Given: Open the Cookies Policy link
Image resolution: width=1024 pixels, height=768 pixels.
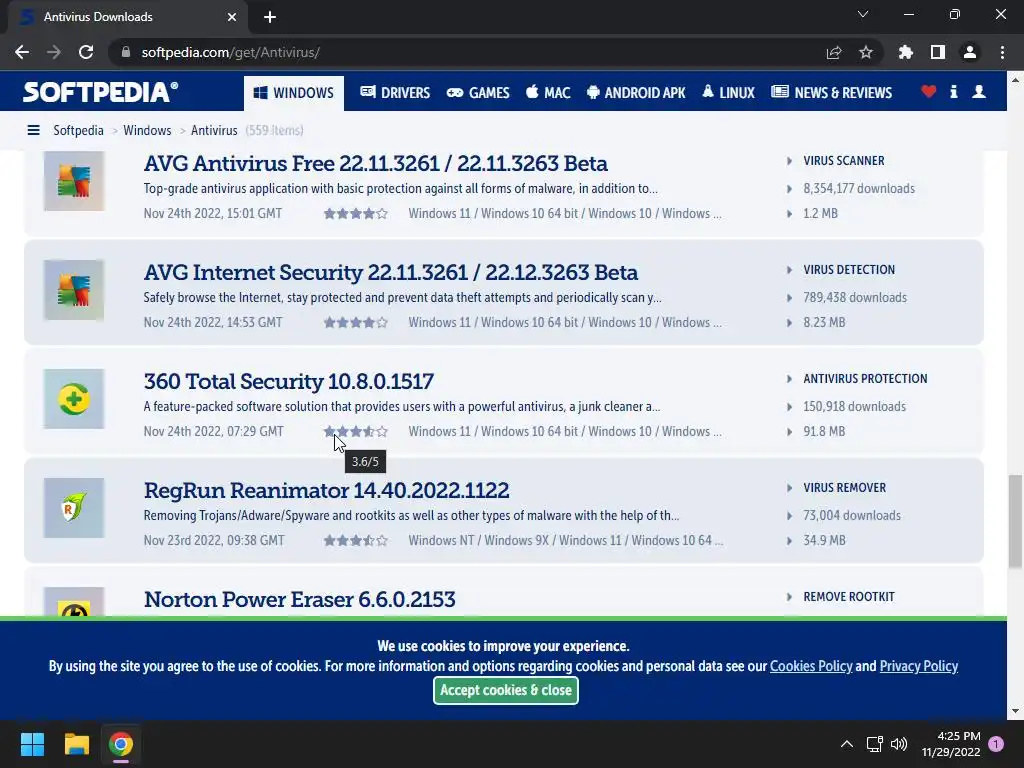Looking at the screenshot, I should 811,666.
